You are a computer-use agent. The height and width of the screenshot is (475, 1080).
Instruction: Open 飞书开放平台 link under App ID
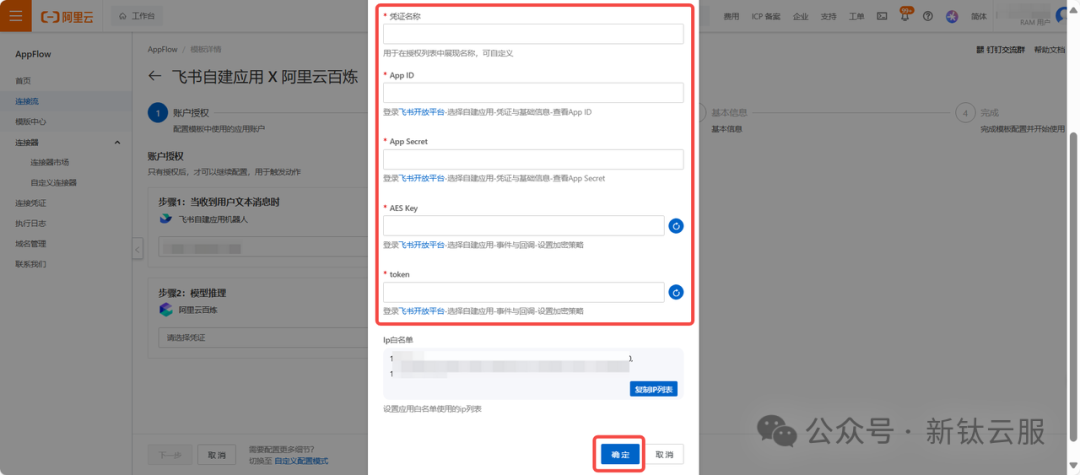422,112
